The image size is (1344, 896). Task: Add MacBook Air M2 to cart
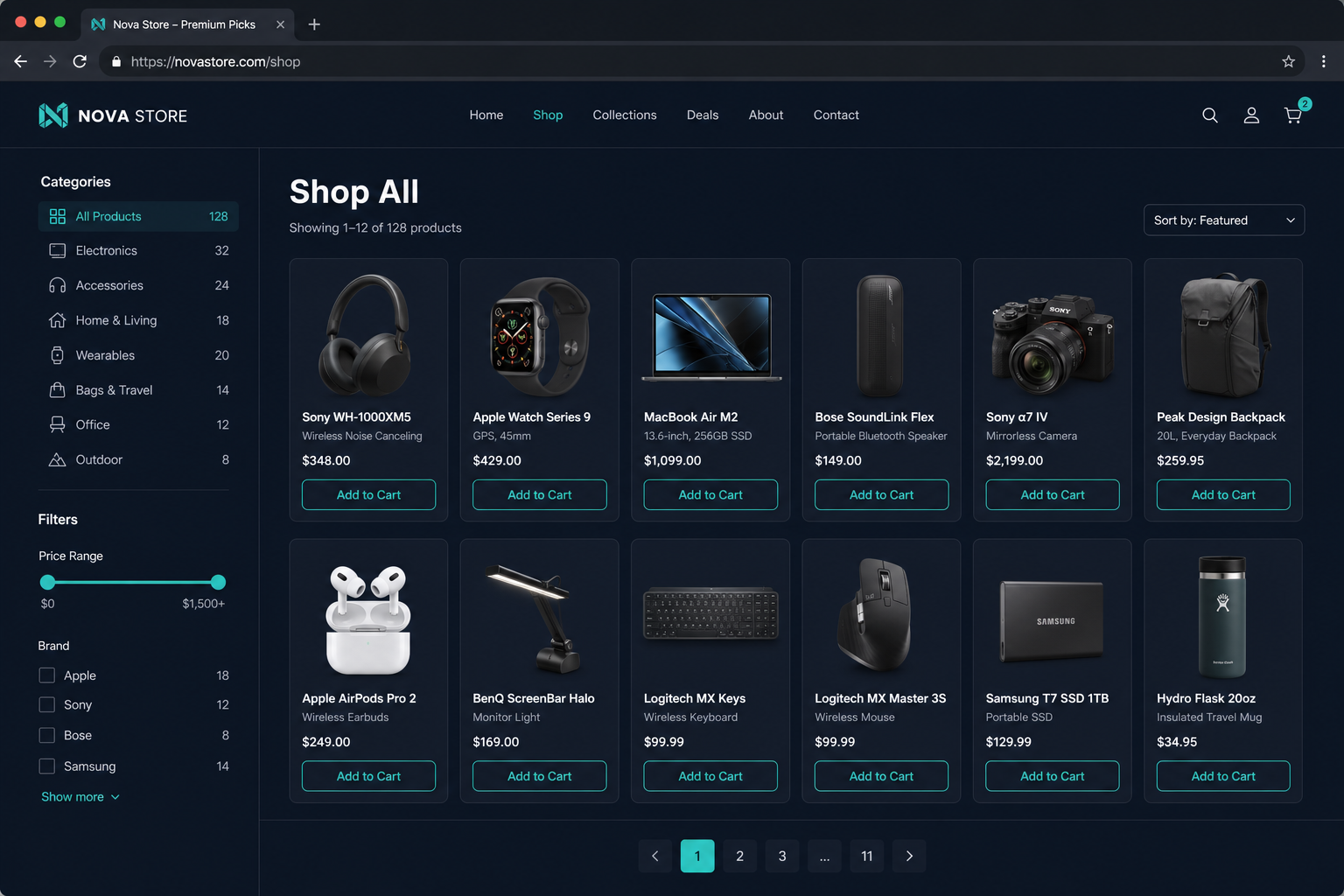point(710,494)
